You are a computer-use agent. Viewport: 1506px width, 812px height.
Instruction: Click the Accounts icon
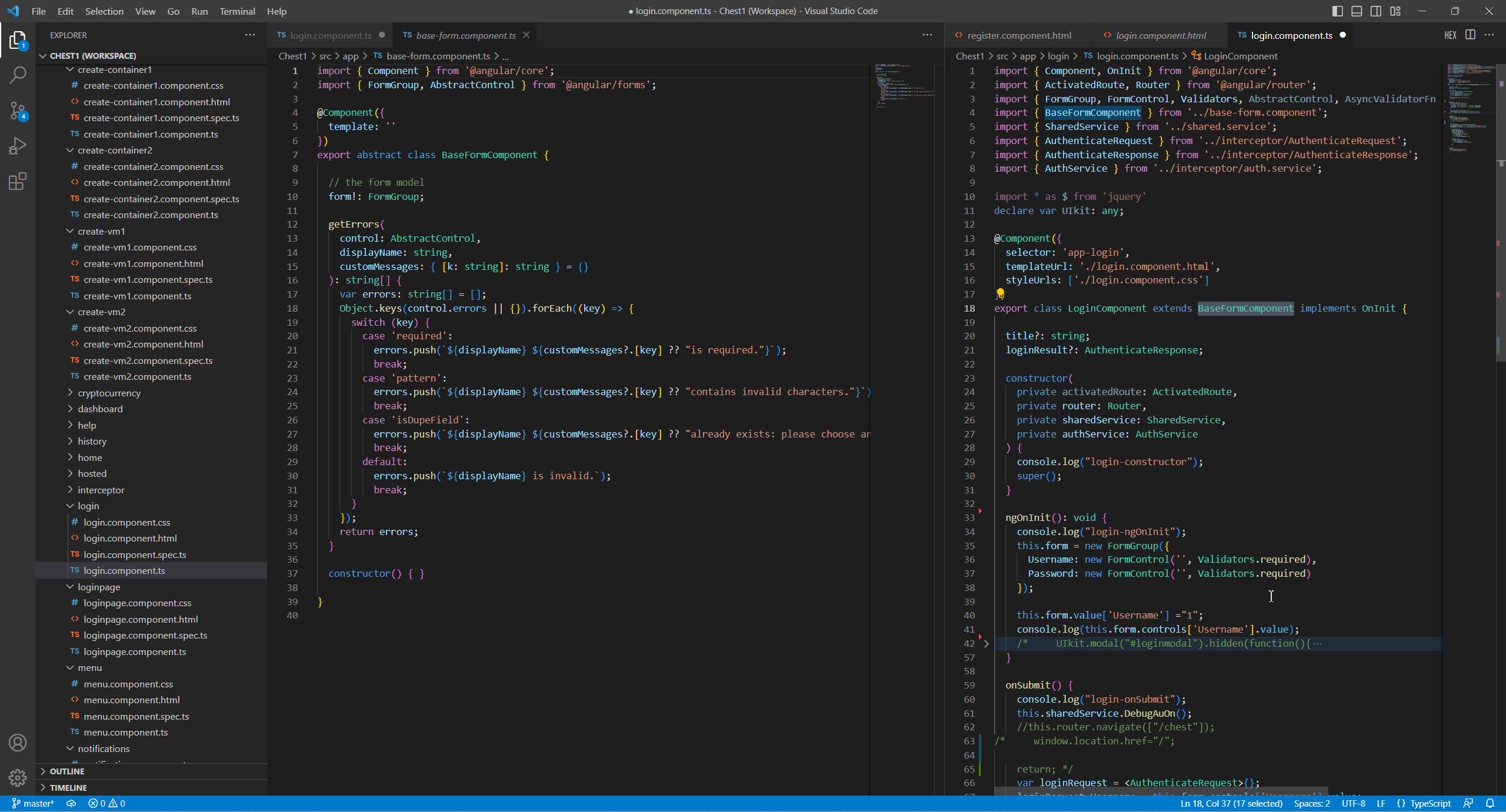pyautogui.click(x=18, y=743)
